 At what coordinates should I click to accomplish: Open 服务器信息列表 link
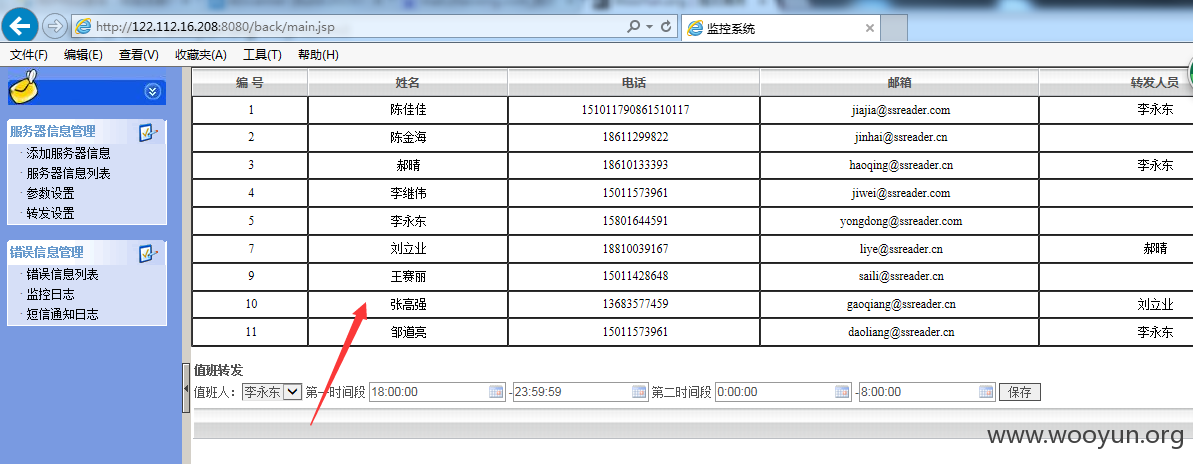[68, 173]
